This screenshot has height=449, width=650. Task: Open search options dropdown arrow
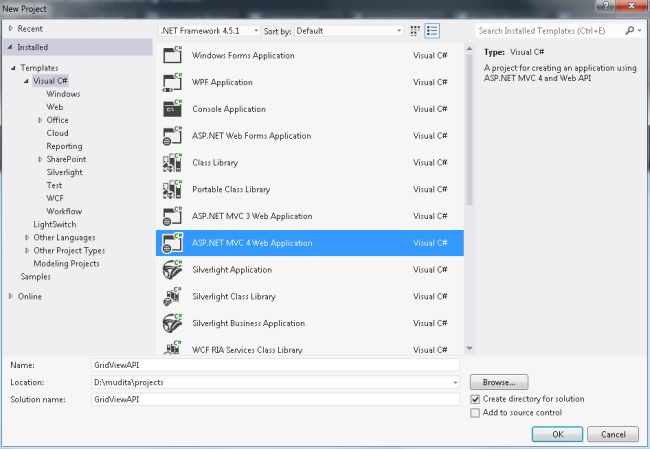(640, 31)
